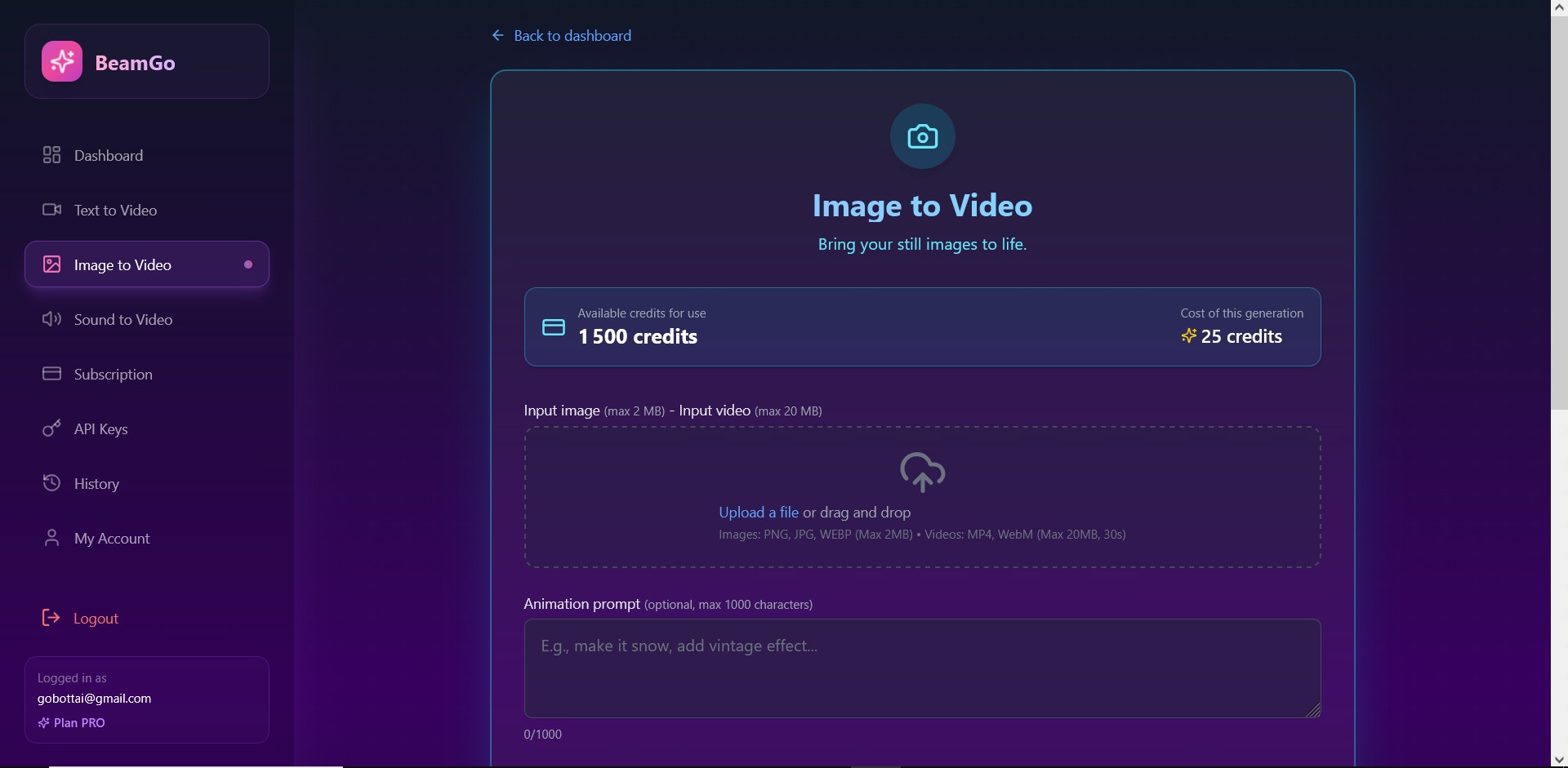Click inside the animation prompt text box

coord(921,668)
